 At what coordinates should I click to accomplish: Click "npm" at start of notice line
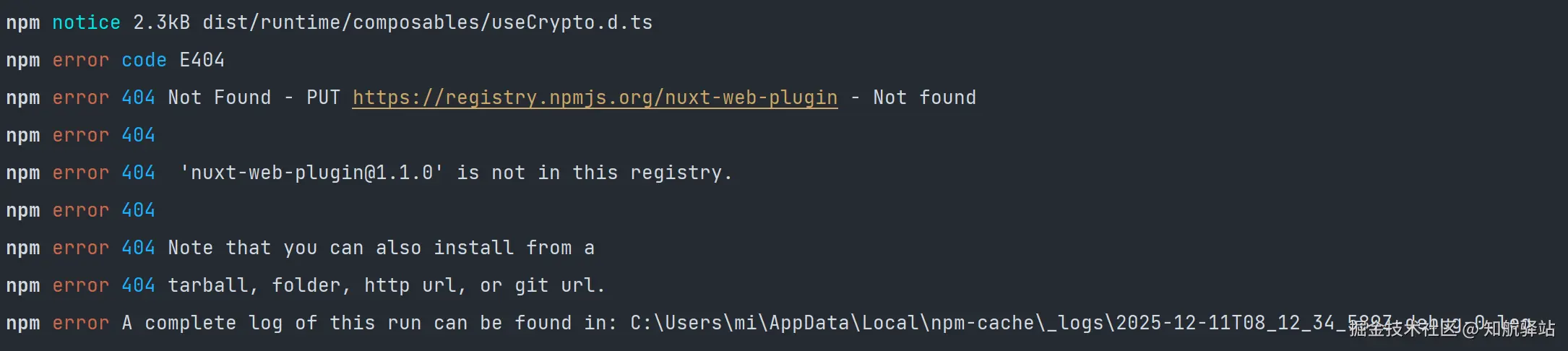[x=22, y=22]
